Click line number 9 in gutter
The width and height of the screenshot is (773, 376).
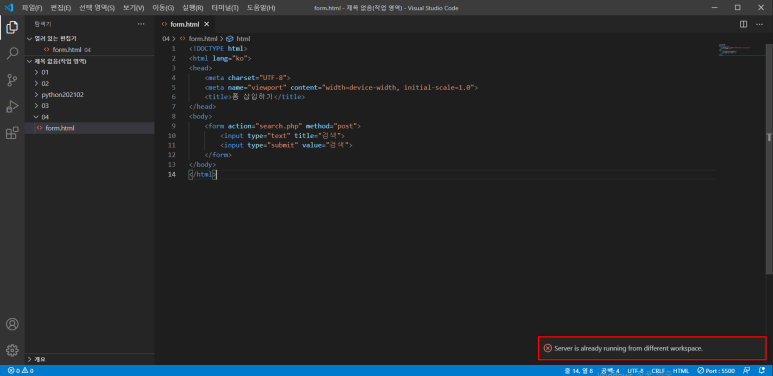(x=173, y=126)
